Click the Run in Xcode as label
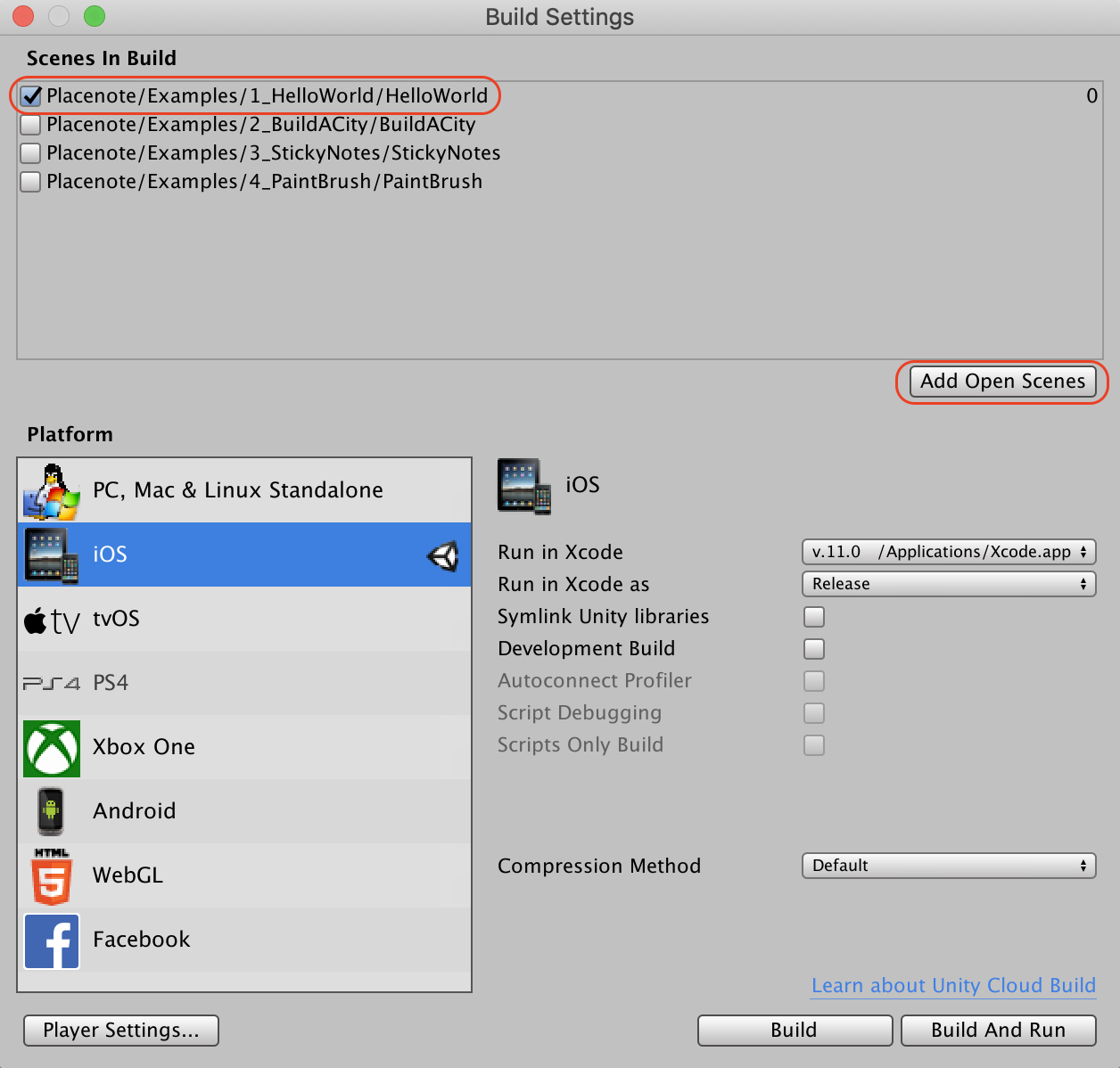1120x1068 pixels. 573,585
